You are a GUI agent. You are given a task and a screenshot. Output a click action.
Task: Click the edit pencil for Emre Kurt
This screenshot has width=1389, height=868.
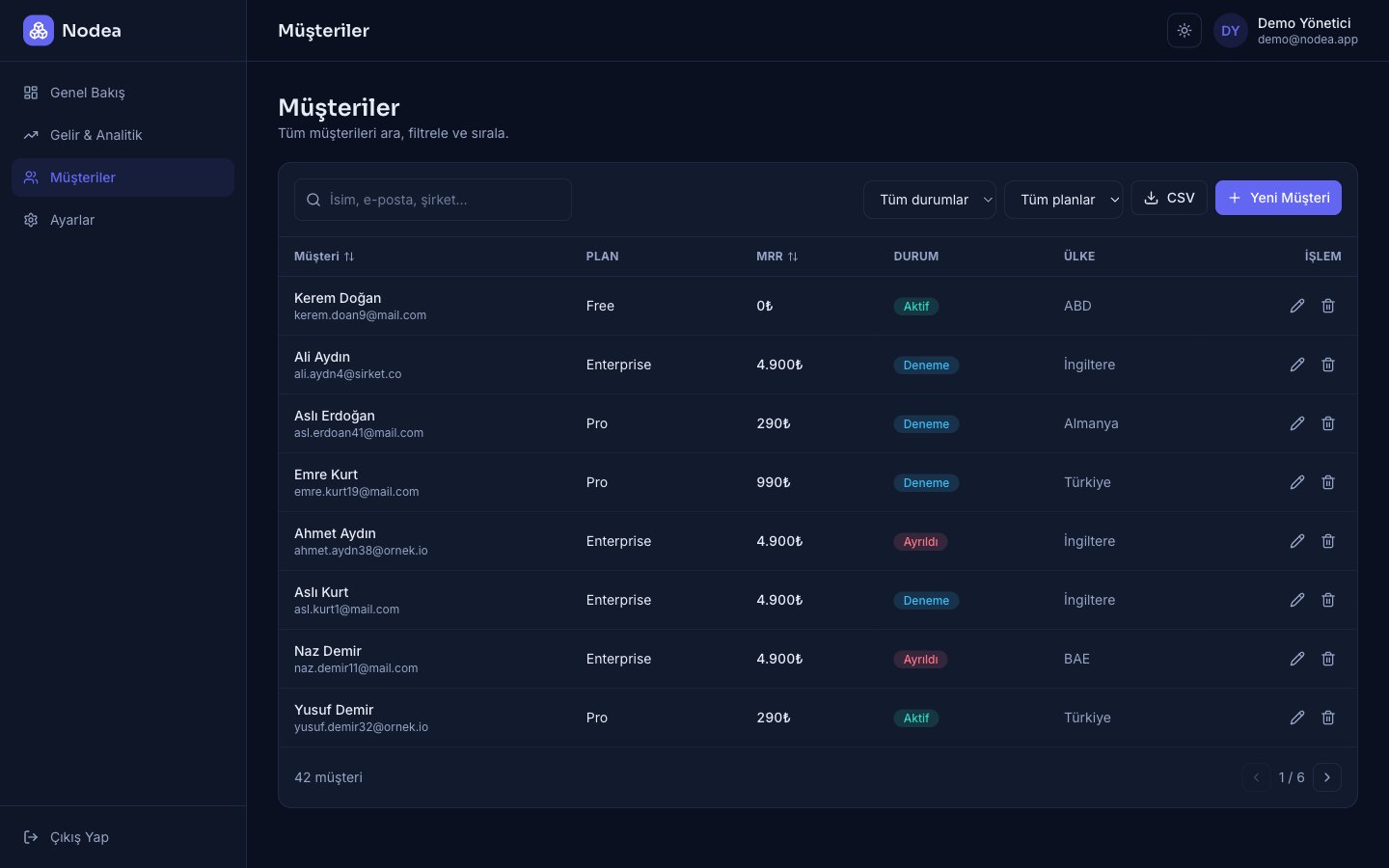point(1297,482)
